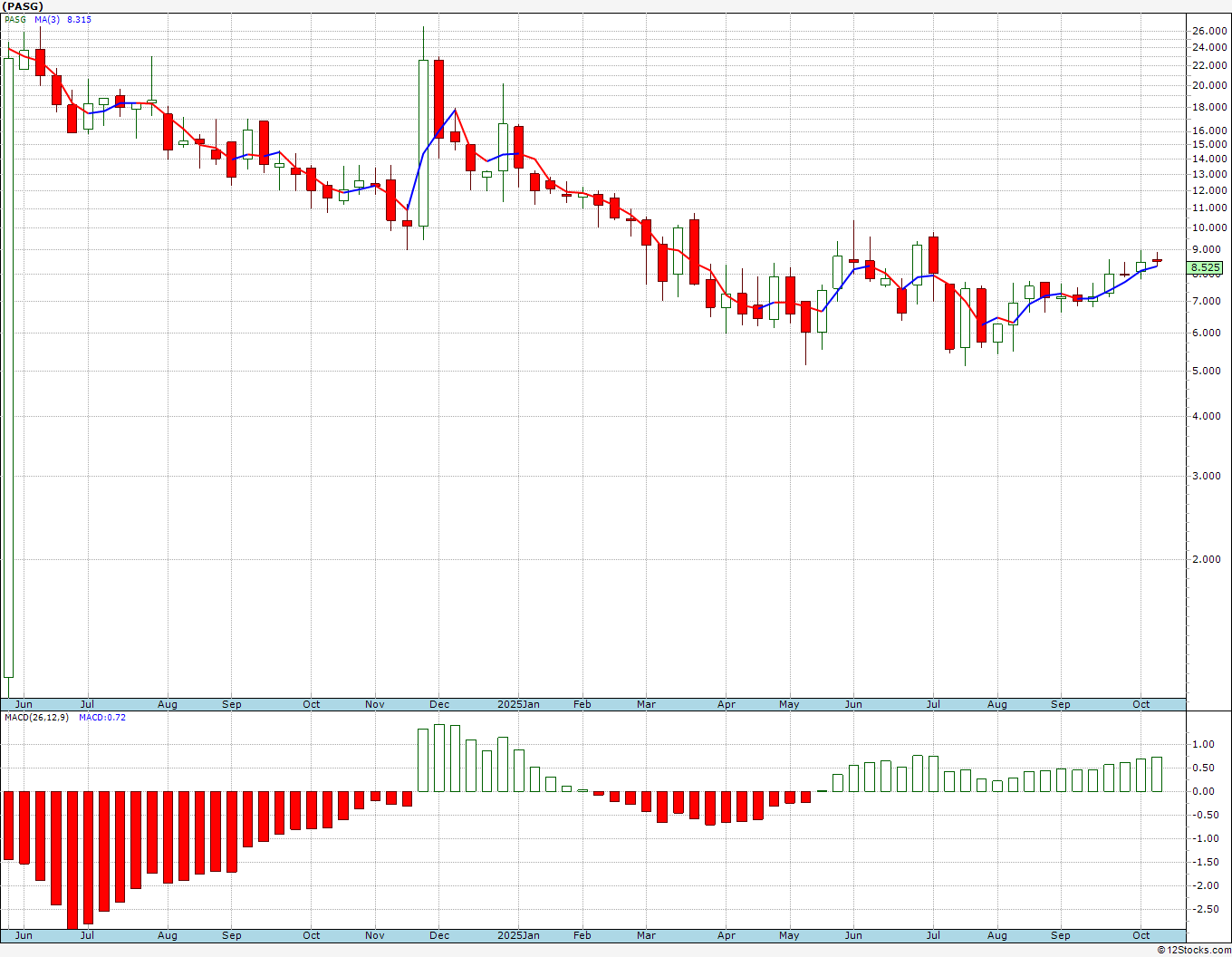The height and width of the screenshot is (957, 1232).
Task: Select the 5.000 price axis label
Action: pyautogui.click(x=1209, y=371)
